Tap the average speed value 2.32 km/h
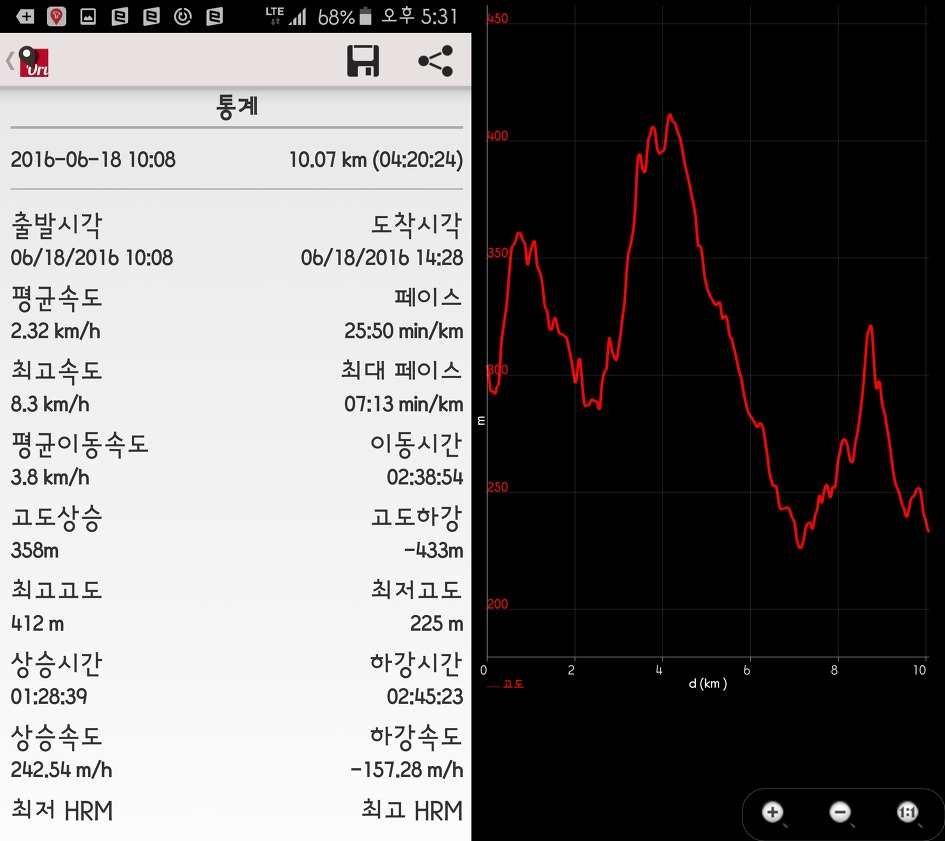The height and width of the screenshot is (841, 945). click(x=55, y=331)
